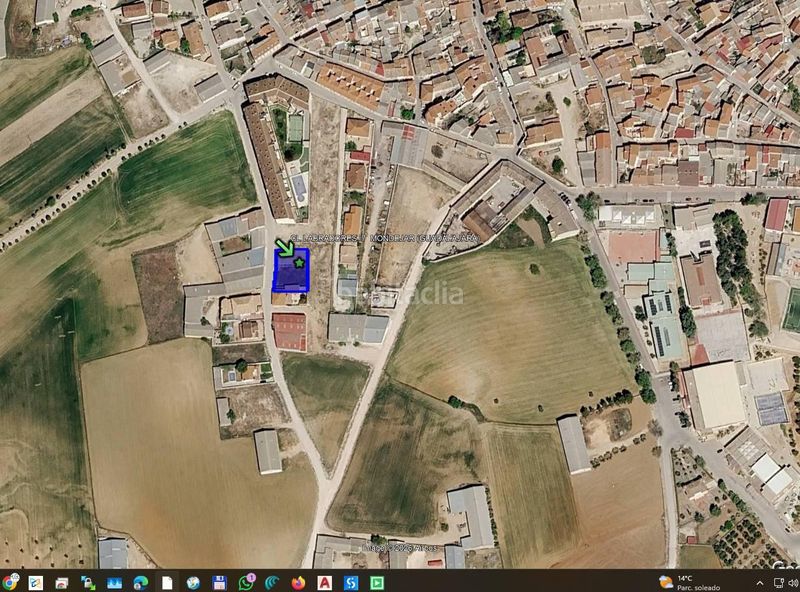Open the blue landscape app icon
Viewport: 800px width, 592px height.
[x=114, y=582]
